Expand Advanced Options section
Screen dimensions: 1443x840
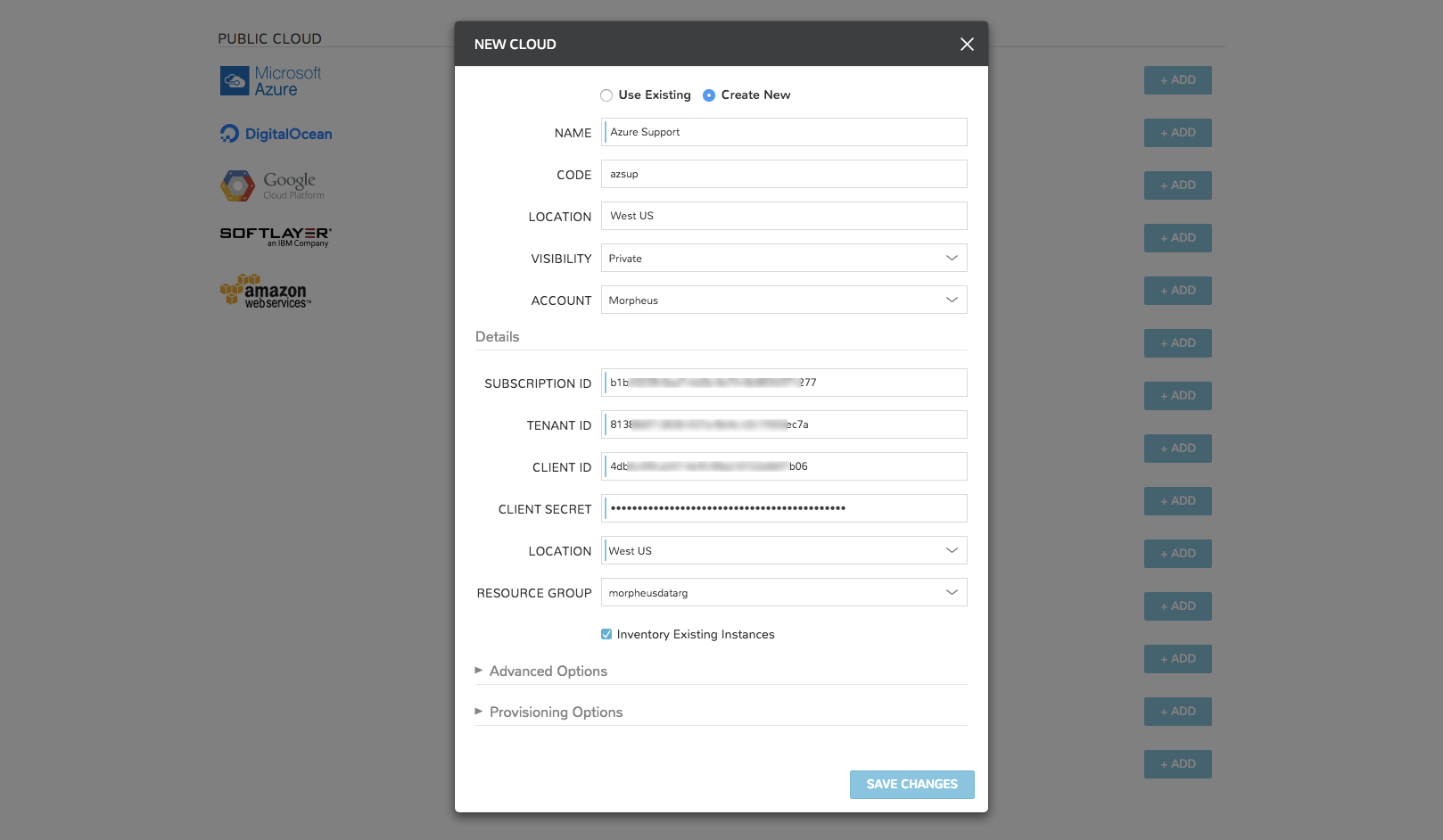click(541, 671)
